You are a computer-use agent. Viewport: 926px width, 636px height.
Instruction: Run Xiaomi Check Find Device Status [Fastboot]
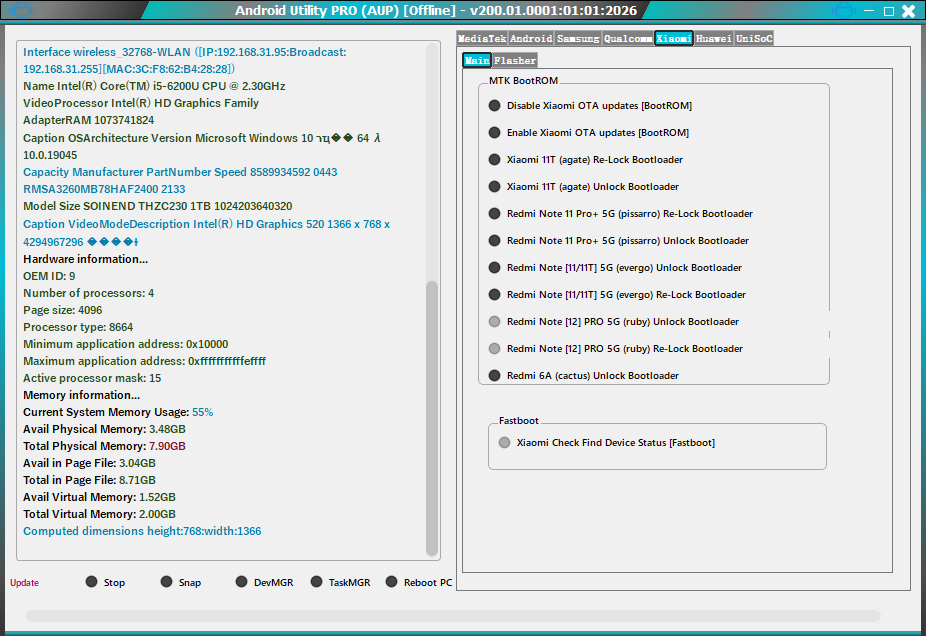[x=504, y=443]
